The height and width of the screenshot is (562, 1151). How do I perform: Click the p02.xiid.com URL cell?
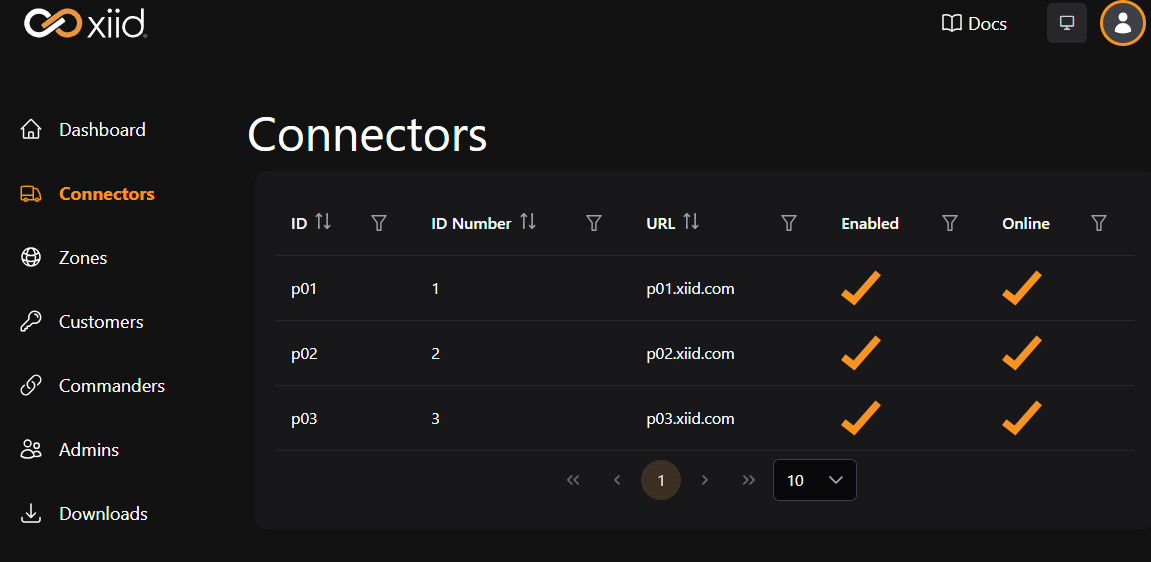click(x=690, y=354)
